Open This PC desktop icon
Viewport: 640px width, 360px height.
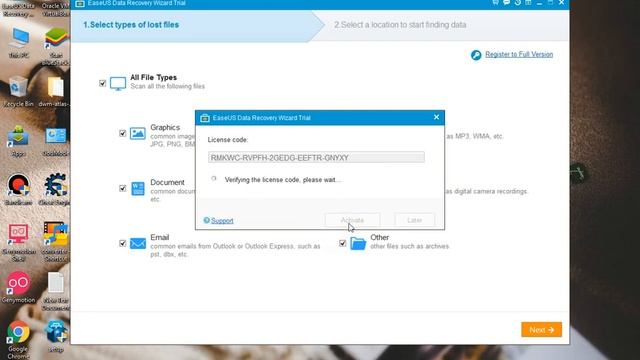[18, 43]
